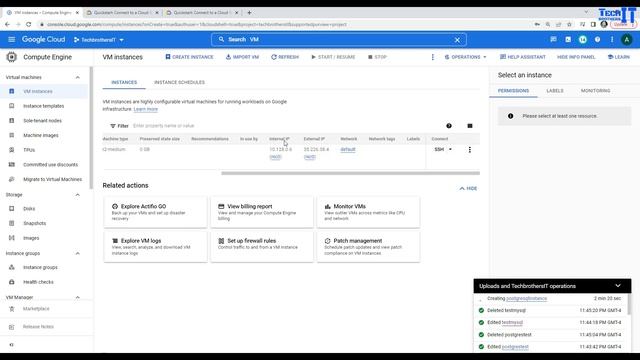Click Create Instance button
Image resolution: width=640 pixels, height=360 pixels.
(x=189, y=57)
